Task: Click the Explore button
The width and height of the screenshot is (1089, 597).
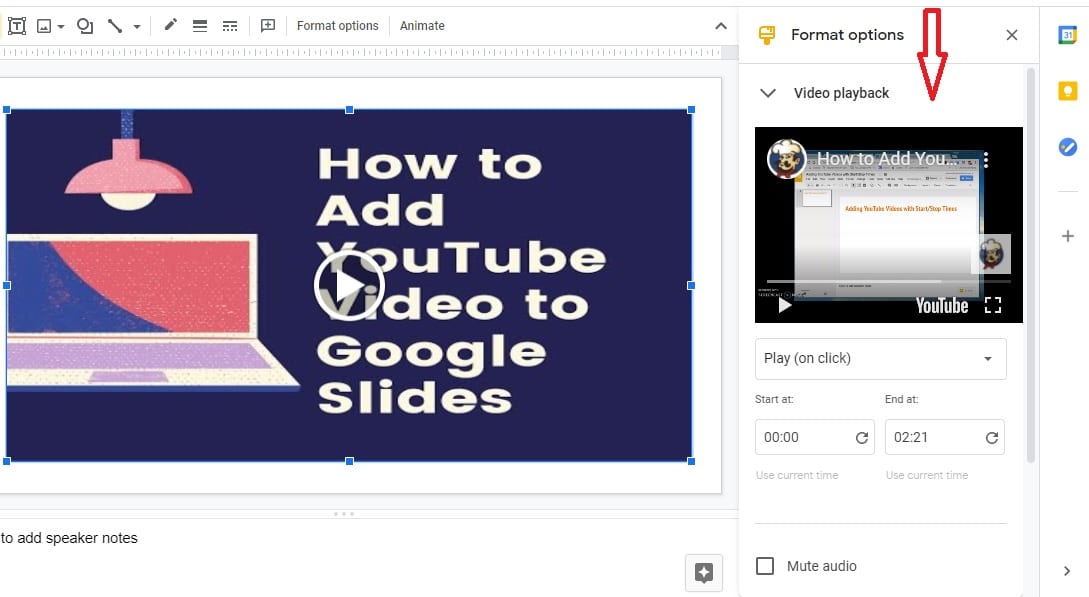Action: [704, 573]
